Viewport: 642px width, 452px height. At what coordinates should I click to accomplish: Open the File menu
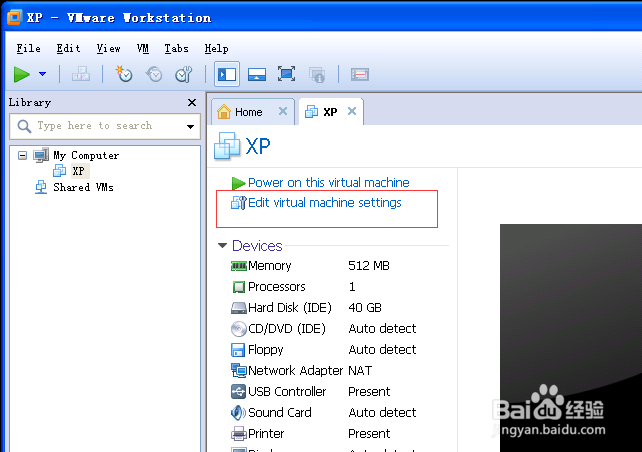click(x=28, y=49)
